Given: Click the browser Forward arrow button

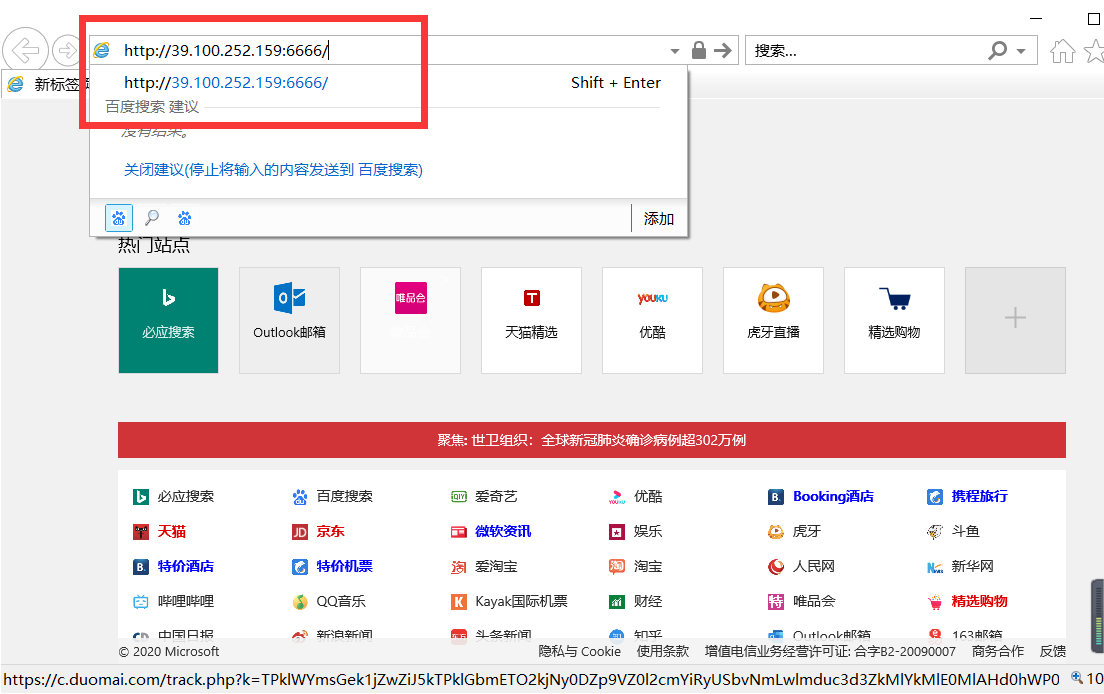Looking at the screenshot, I should [67, 51].
